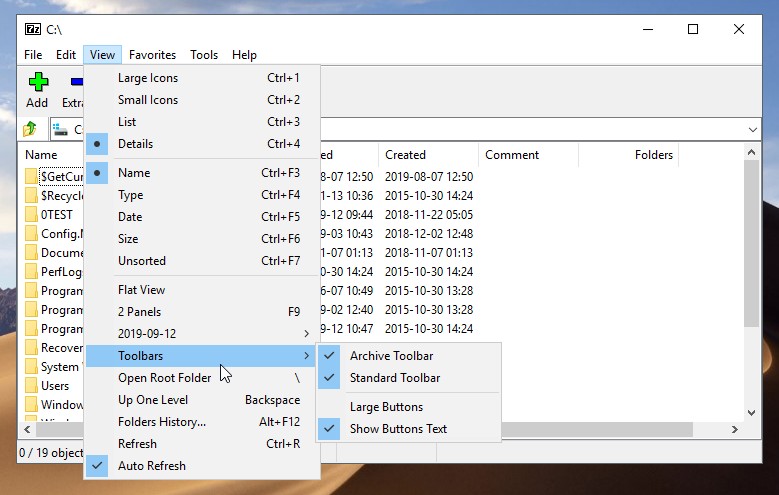Open the File menu

[33, 55]
